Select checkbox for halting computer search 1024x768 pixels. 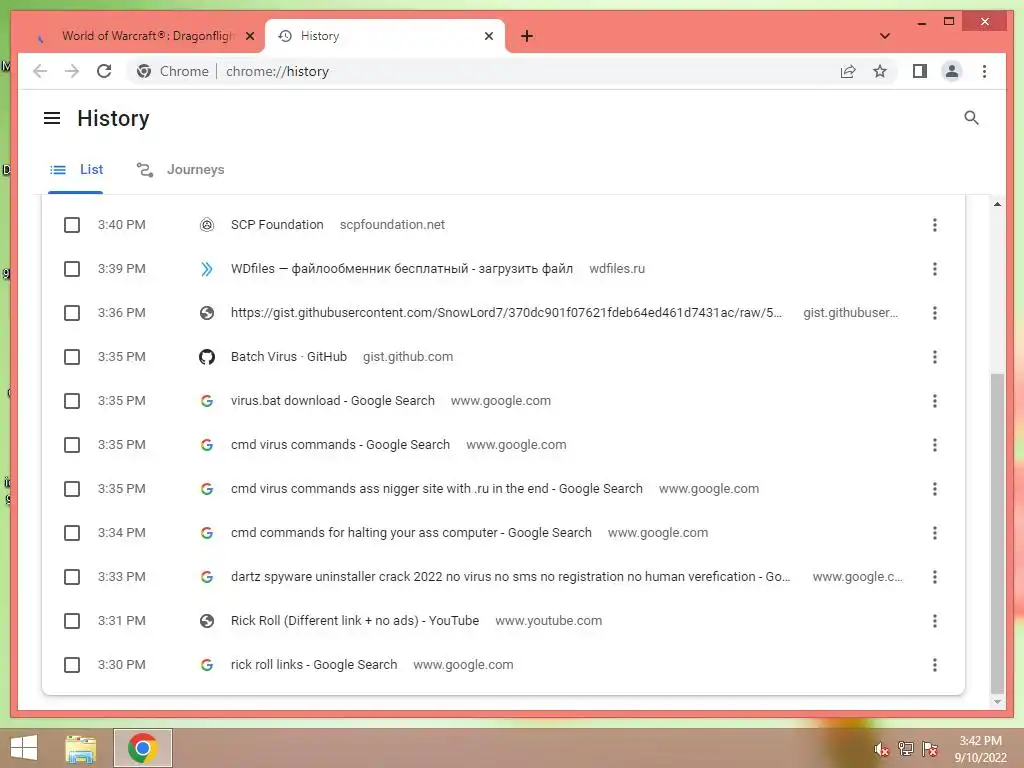pos(72,533)
